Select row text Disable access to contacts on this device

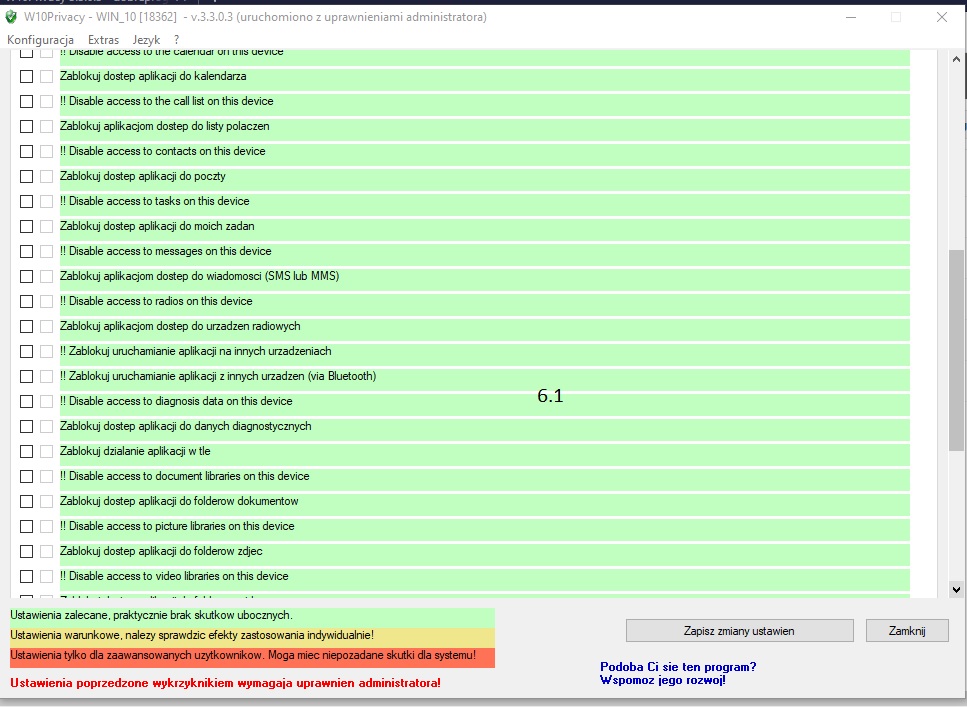coord(163,151)
